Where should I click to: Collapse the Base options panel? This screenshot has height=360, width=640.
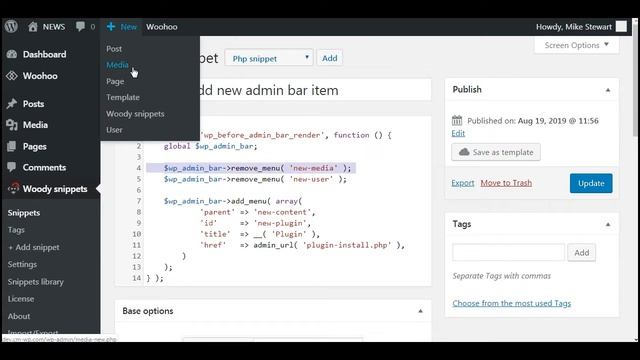[x=420, y=311]
